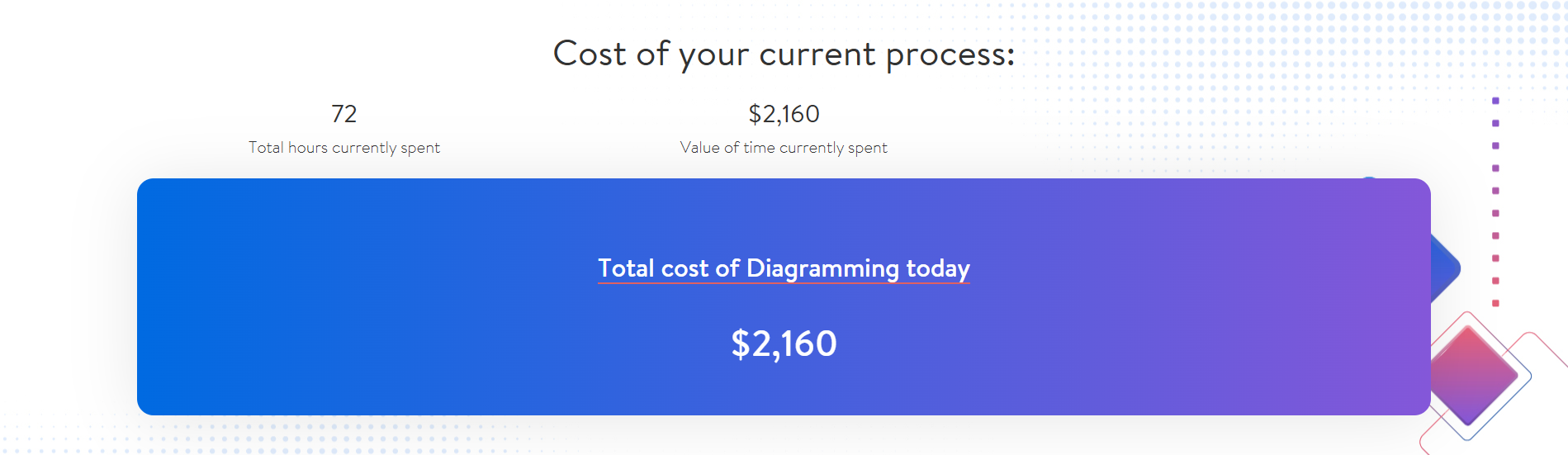Select the 72 total hours value
The image size is (1568, 455).
tap(343, 114)
